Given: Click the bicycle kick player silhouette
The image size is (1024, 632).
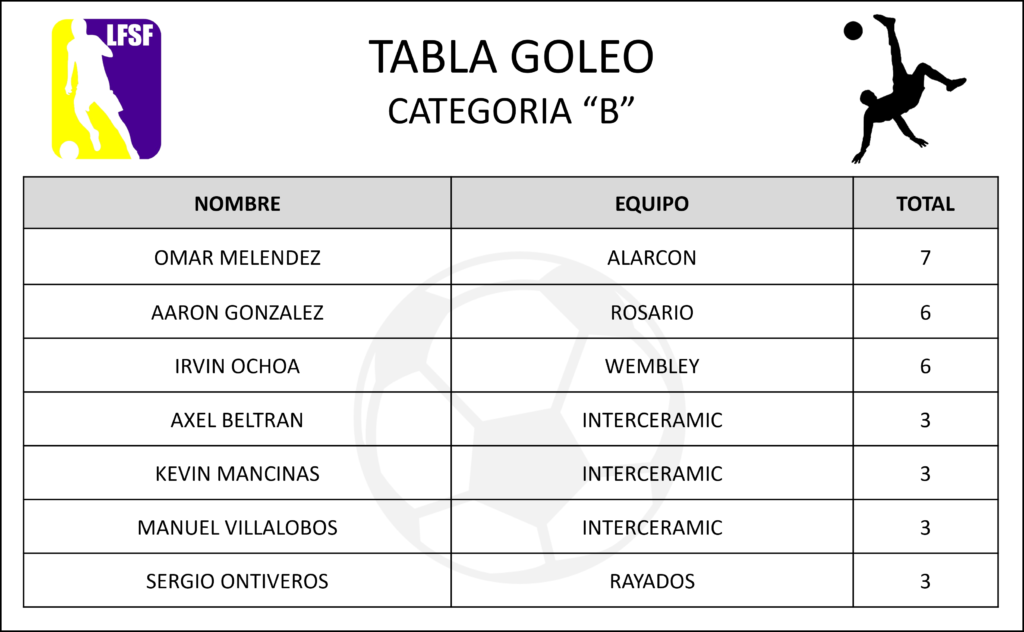Looking at the screenshot, I should click(x=910, y=89).
